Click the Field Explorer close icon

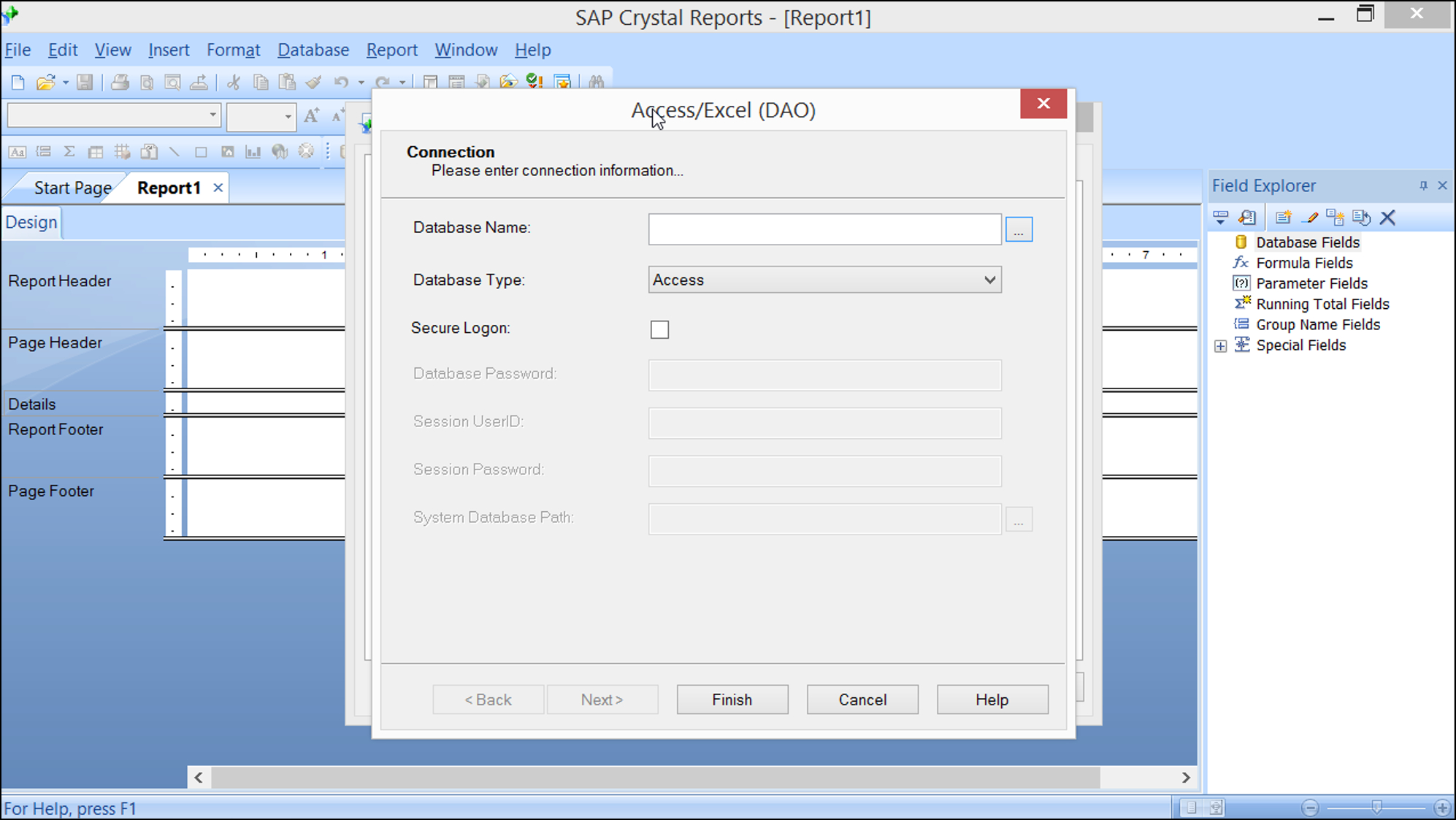(x=1442, y=184)
